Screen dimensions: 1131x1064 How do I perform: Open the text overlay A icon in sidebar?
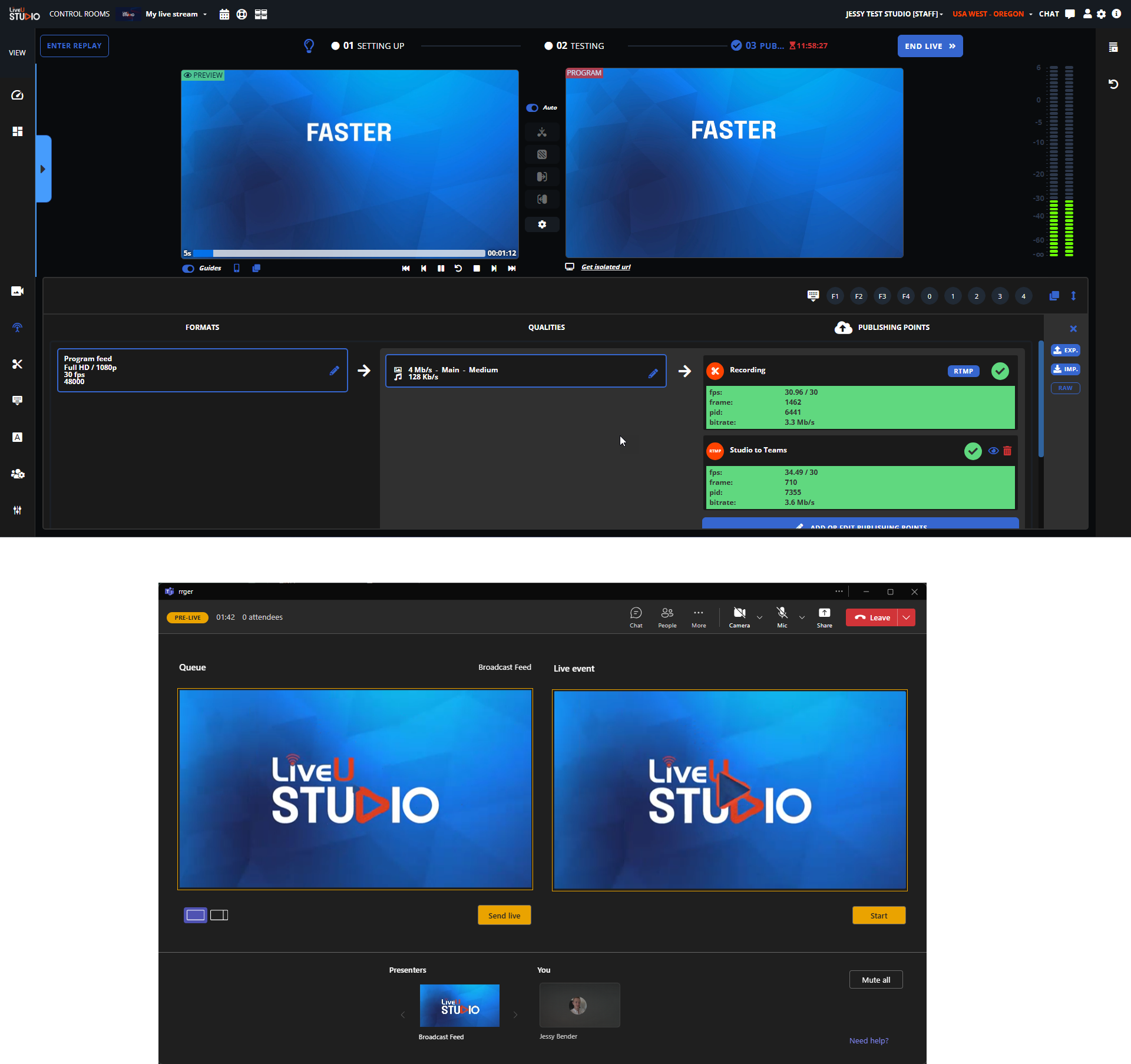click(17, 437)
